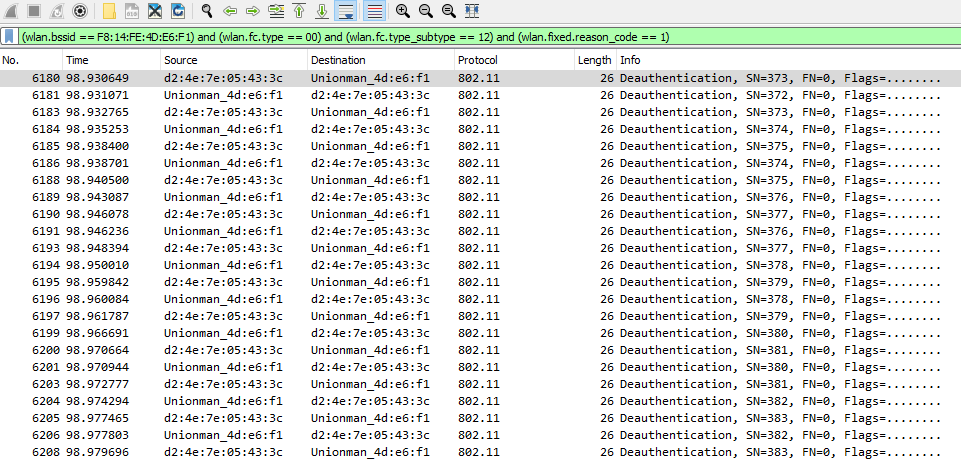The height and width of the screenshot is (465, 961).
Task: Select packet number 6180 row
Action: [x=480, y=78]
